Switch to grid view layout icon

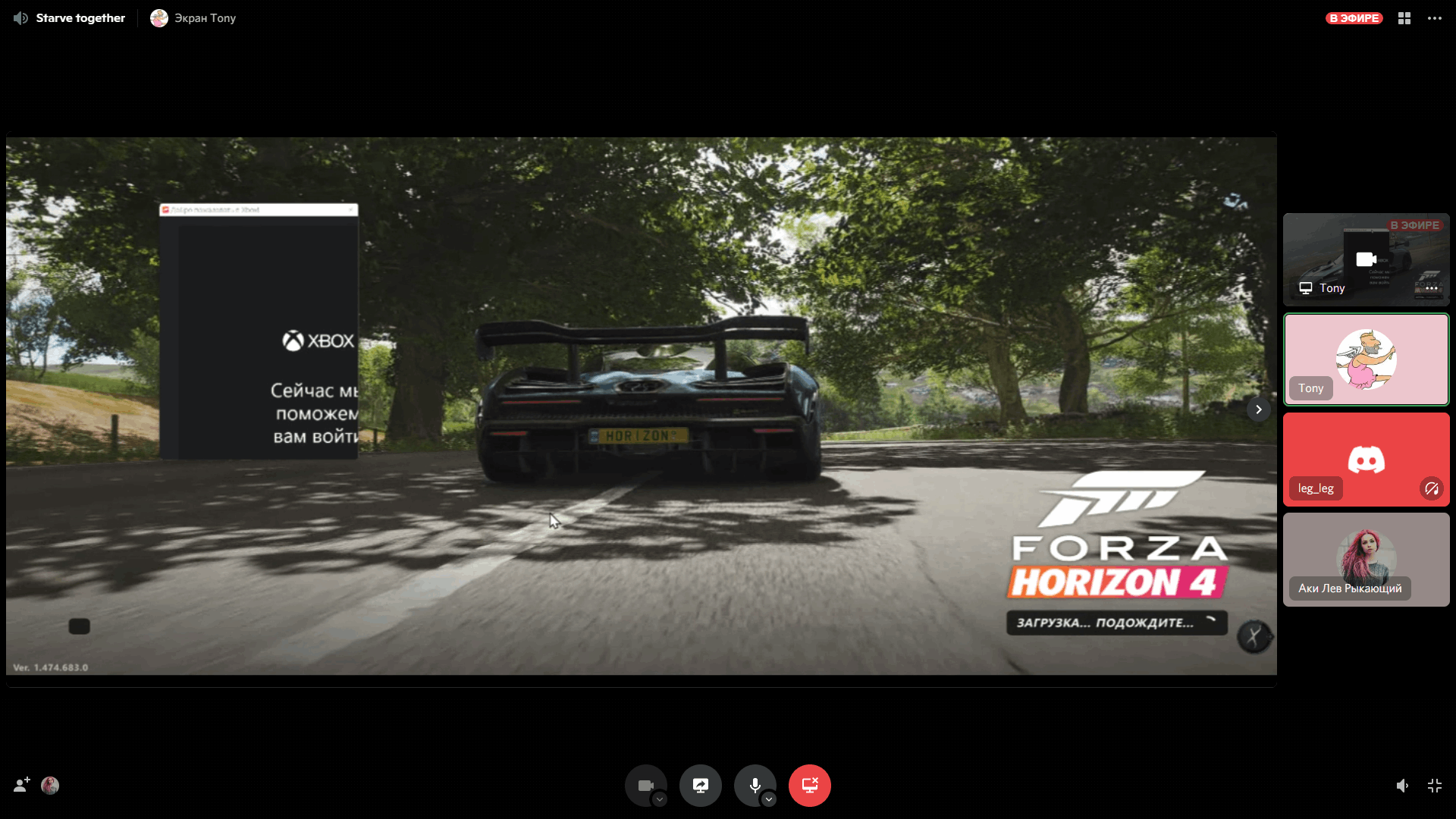1404,18
